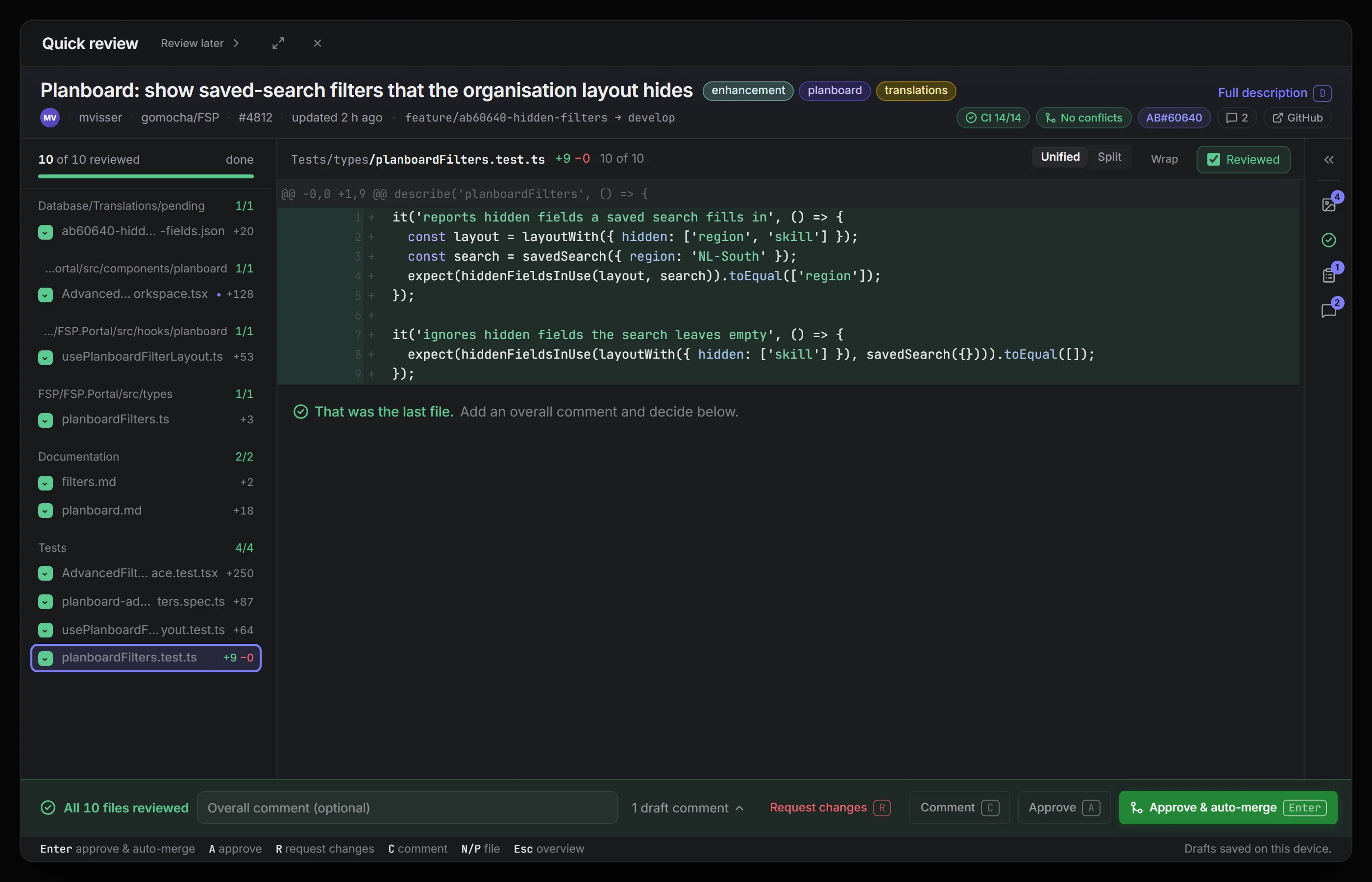This screenshot has height=882, width=1372.
Task: Click the review progress bar
Action: point(146,176)
